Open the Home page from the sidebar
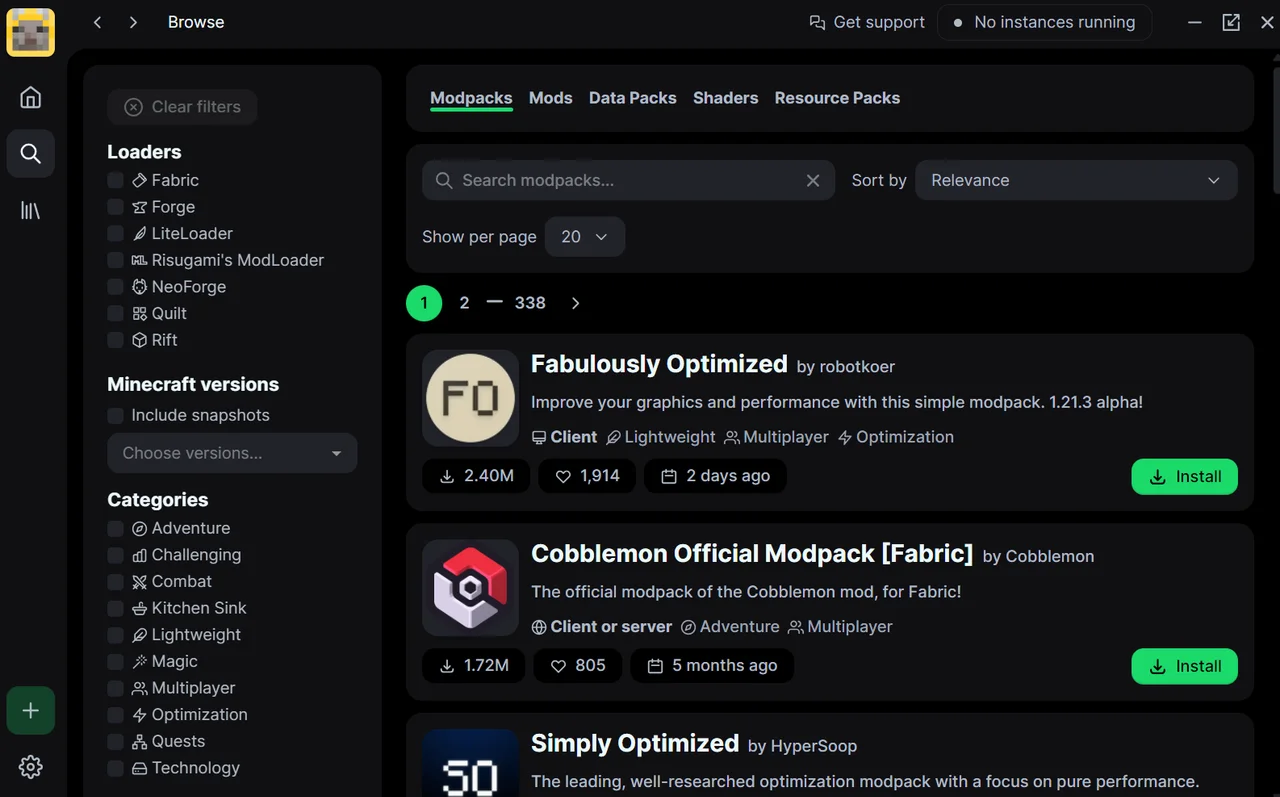The height and width of the screenshot is (797, 1280). [x=31, y=97]
